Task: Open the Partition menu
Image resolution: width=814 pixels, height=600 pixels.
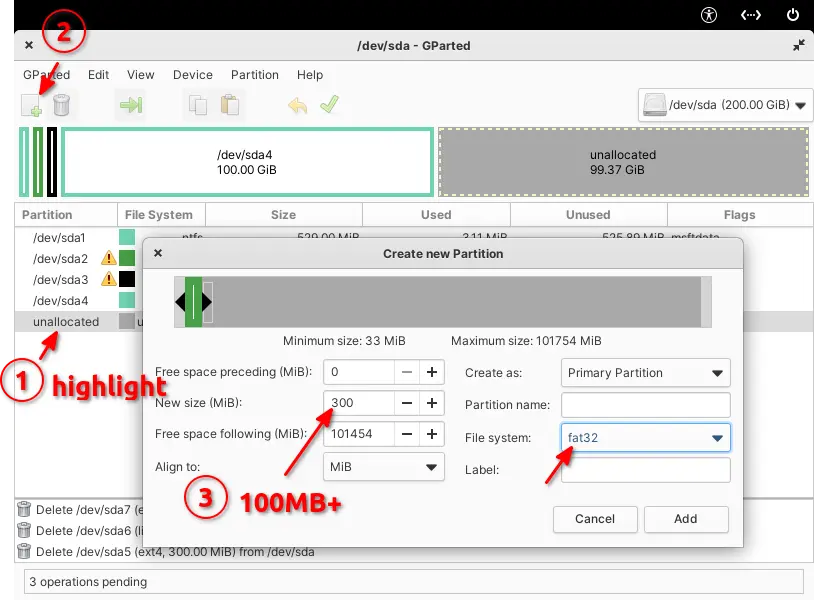Action: point(255,75)
